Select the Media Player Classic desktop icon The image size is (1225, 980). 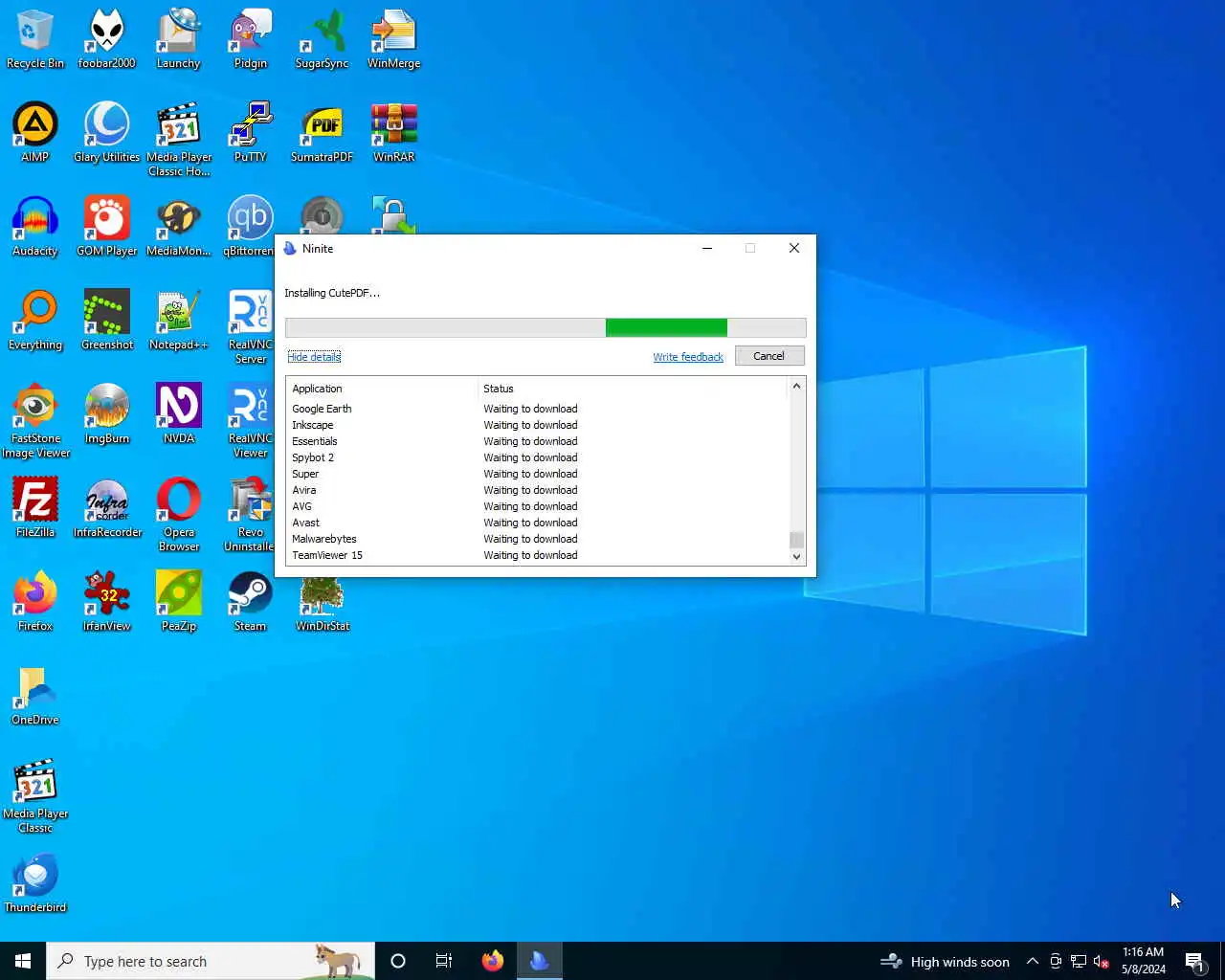[x=35, y=795]
